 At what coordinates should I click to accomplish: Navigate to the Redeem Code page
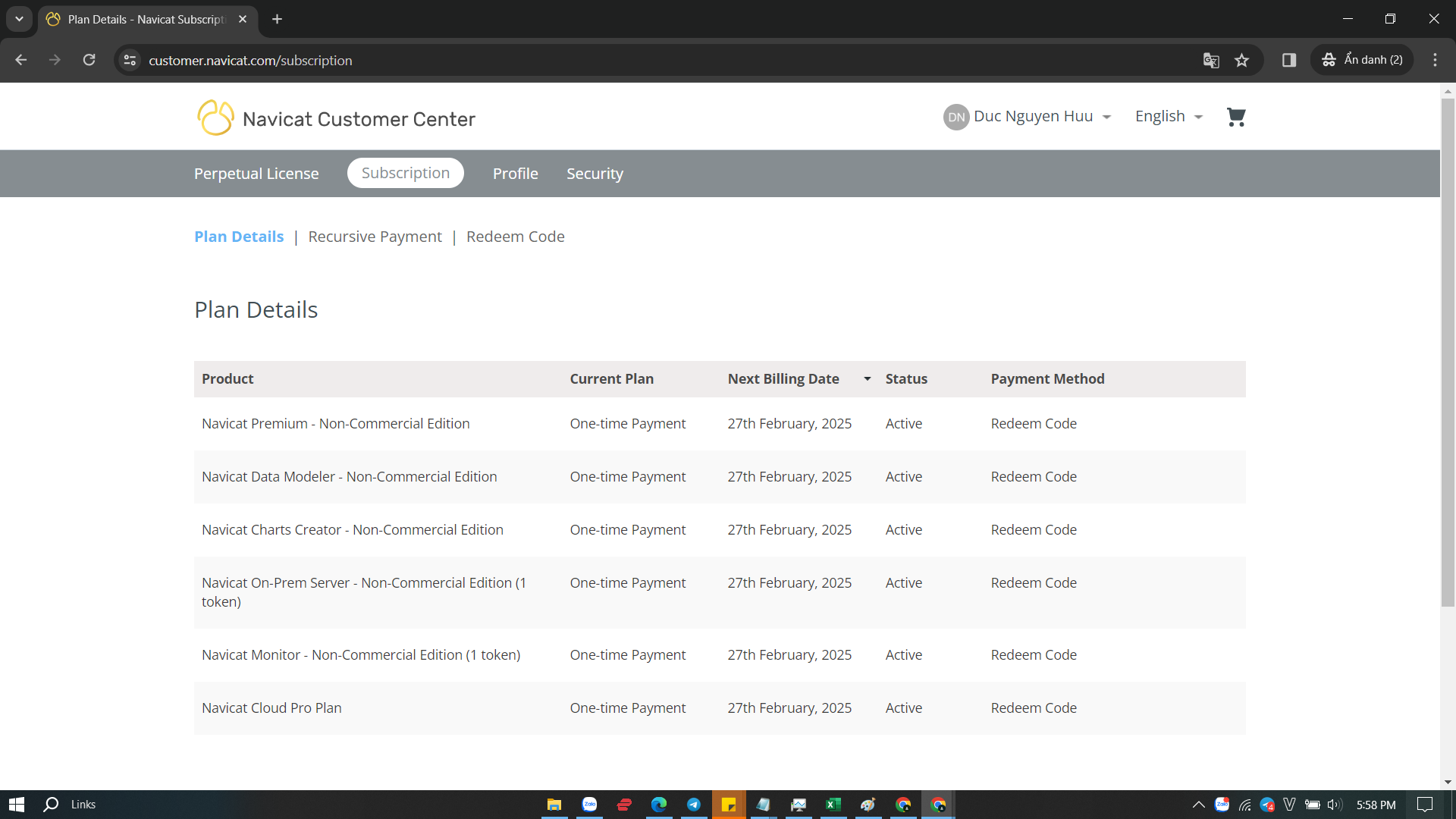click(x=516, y=237)
